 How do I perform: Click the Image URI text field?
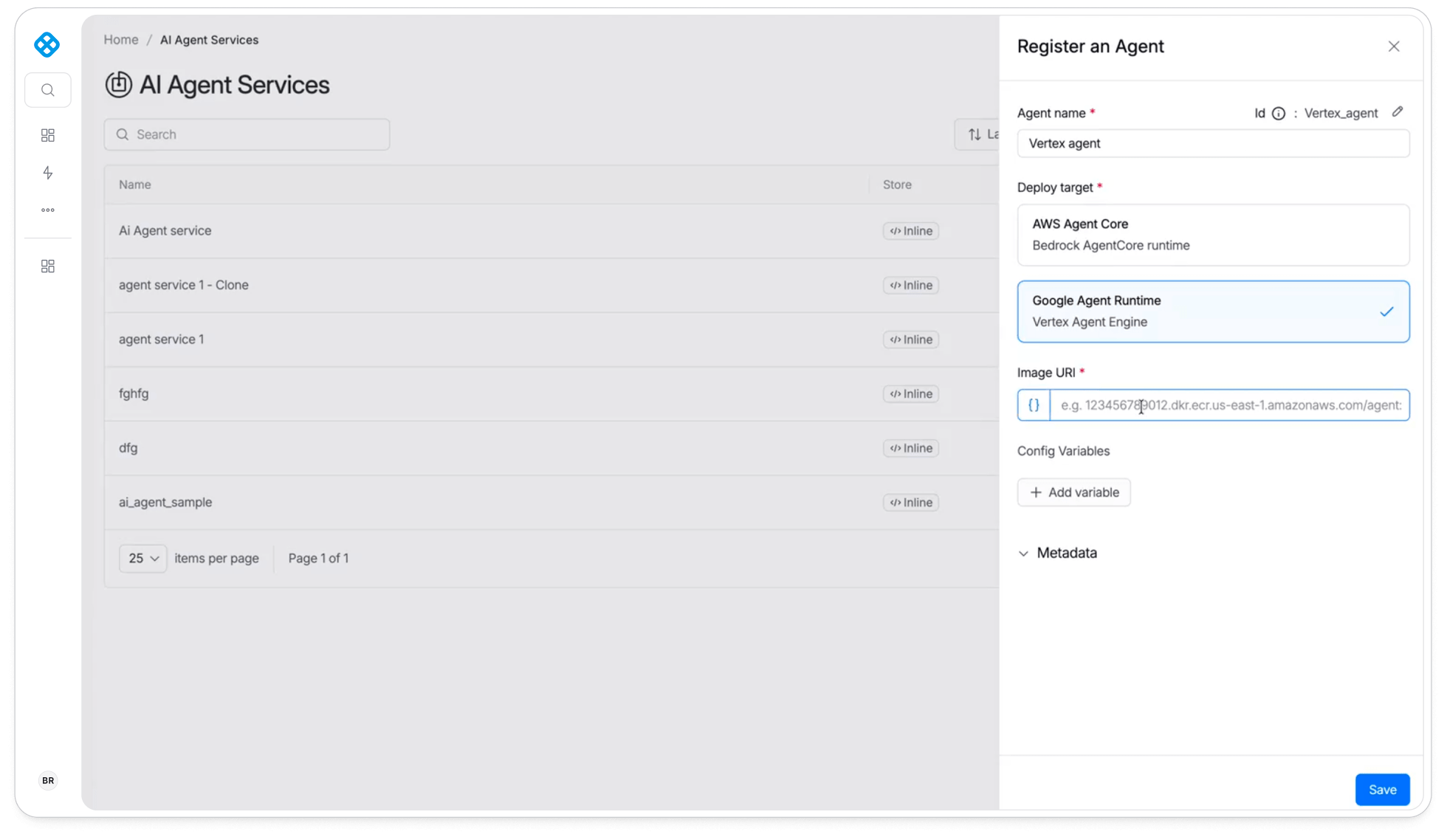1230,405
